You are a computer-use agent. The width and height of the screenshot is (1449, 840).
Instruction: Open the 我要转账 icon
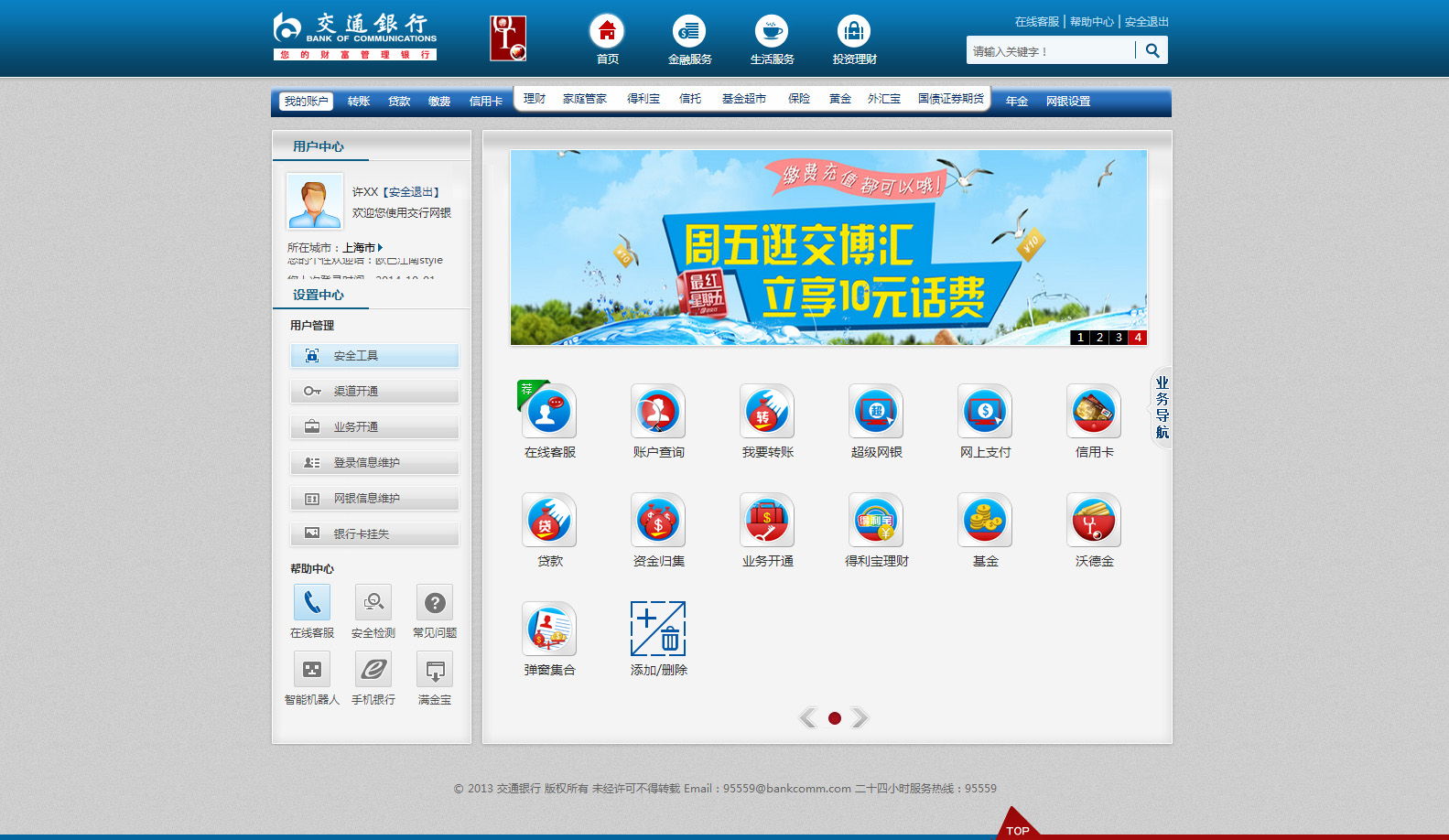click(x=767, y=411)
